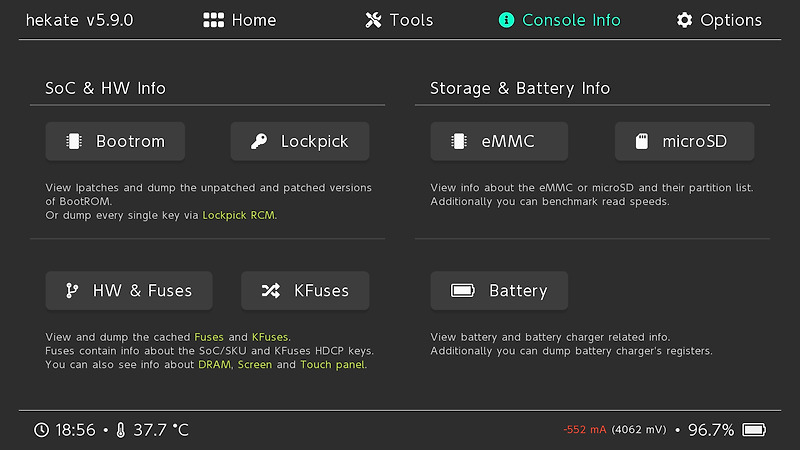This screenshot has height=450, width=800.
Task: Select the Console Info tab
Action: tap(559, 20)
